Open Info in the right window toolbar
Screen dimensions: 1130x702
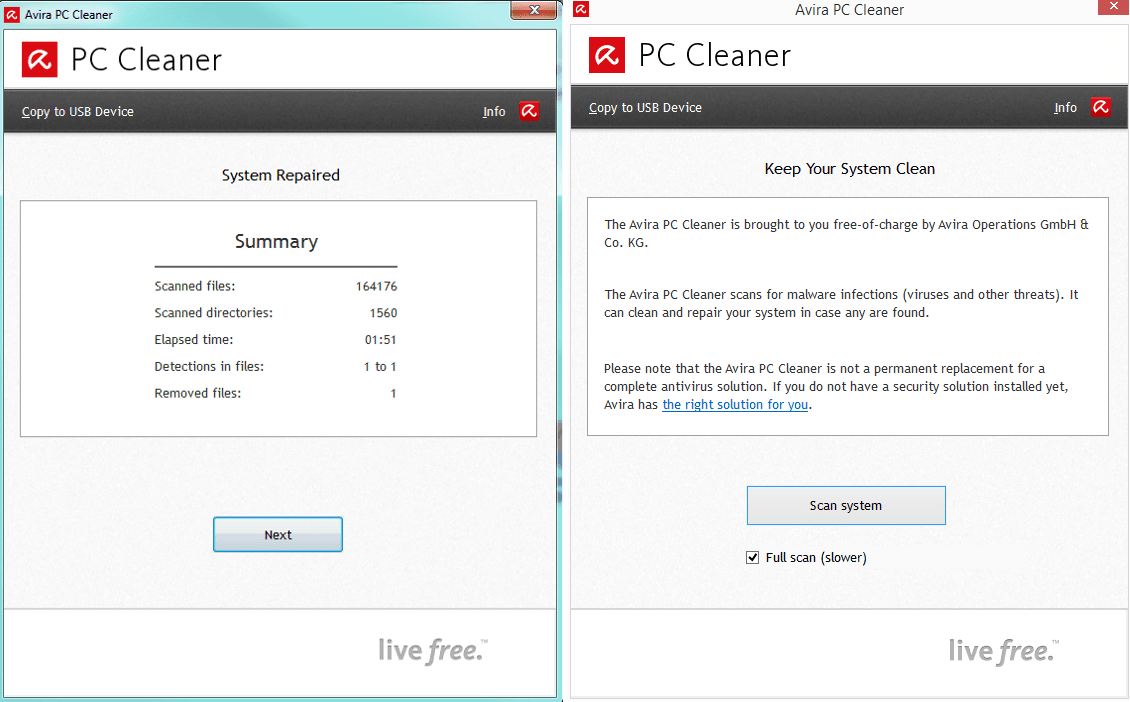(x=1065, y=107)
